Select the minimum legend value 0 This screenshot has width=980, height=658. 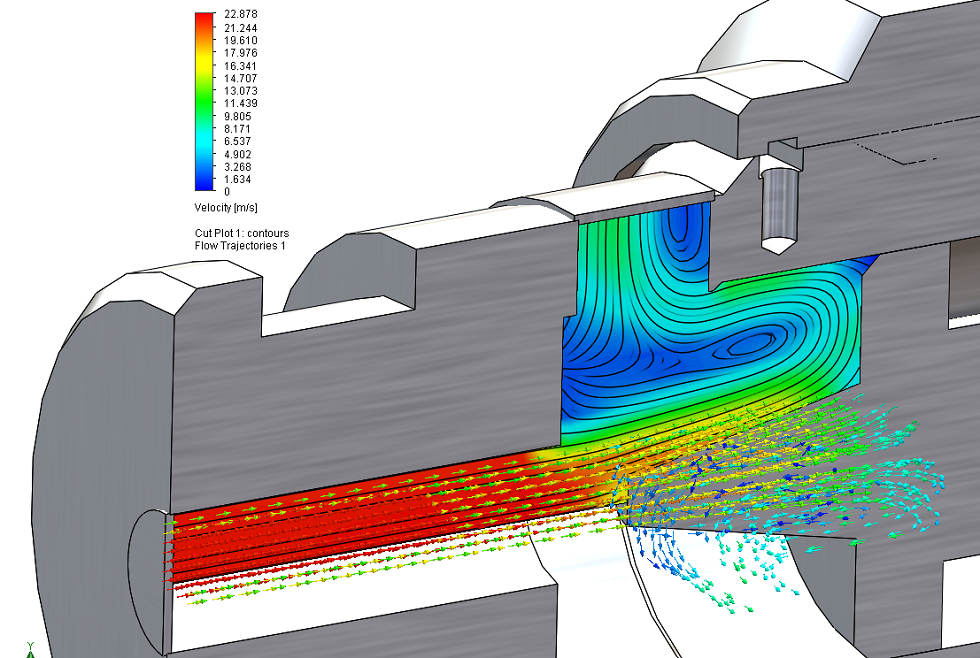(227, 191)
